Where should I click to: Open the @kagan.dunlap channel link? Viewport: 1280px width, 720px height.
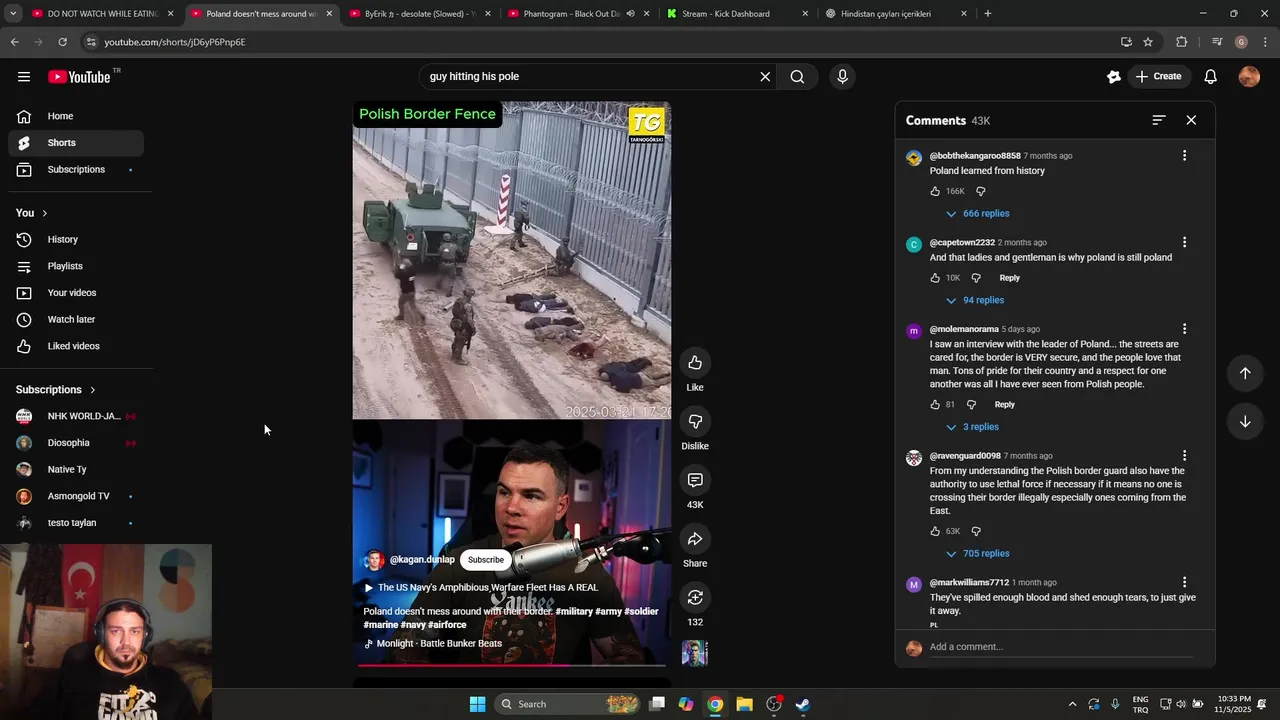[422, 560]
